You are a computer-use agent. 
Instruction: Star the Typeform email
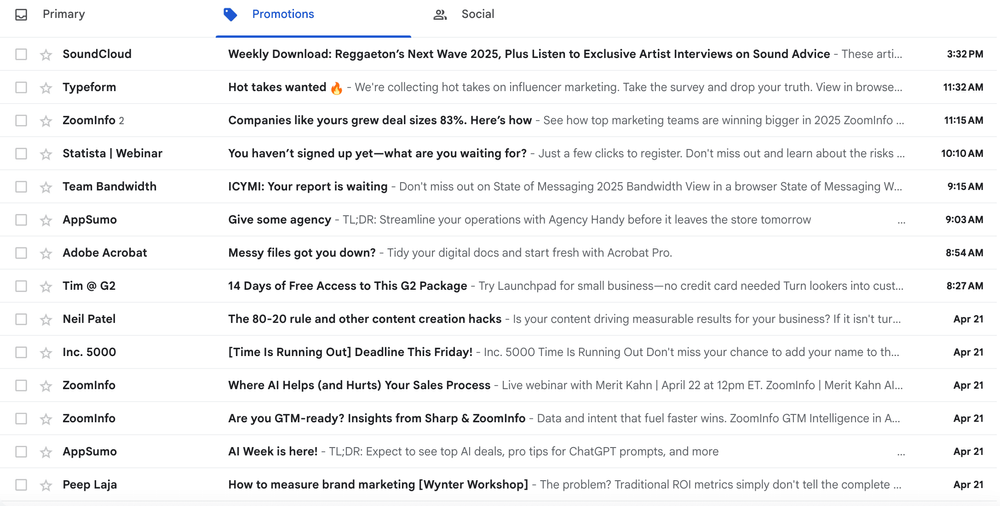point(46,87)
